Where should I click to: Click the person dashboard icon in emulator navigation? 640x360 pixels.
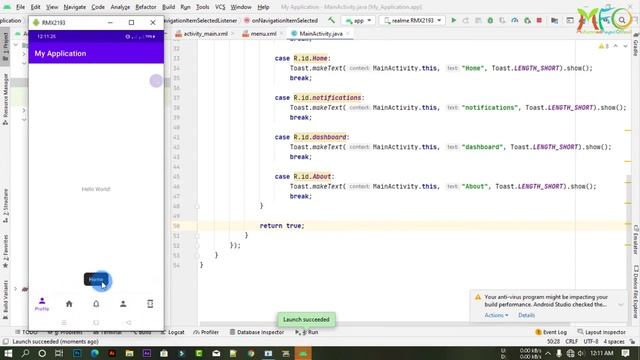(123, 304)
